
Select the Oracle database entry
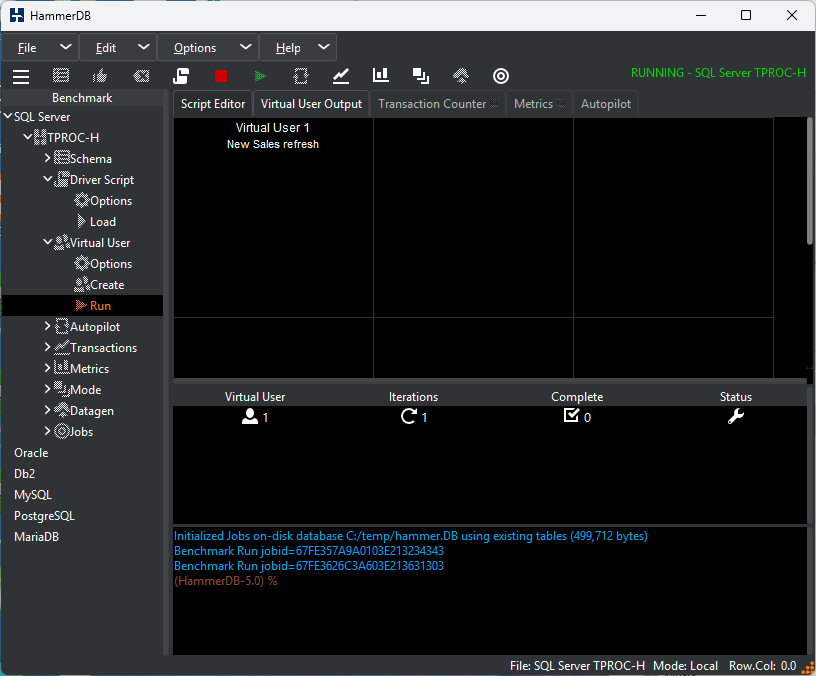(31, 453)
